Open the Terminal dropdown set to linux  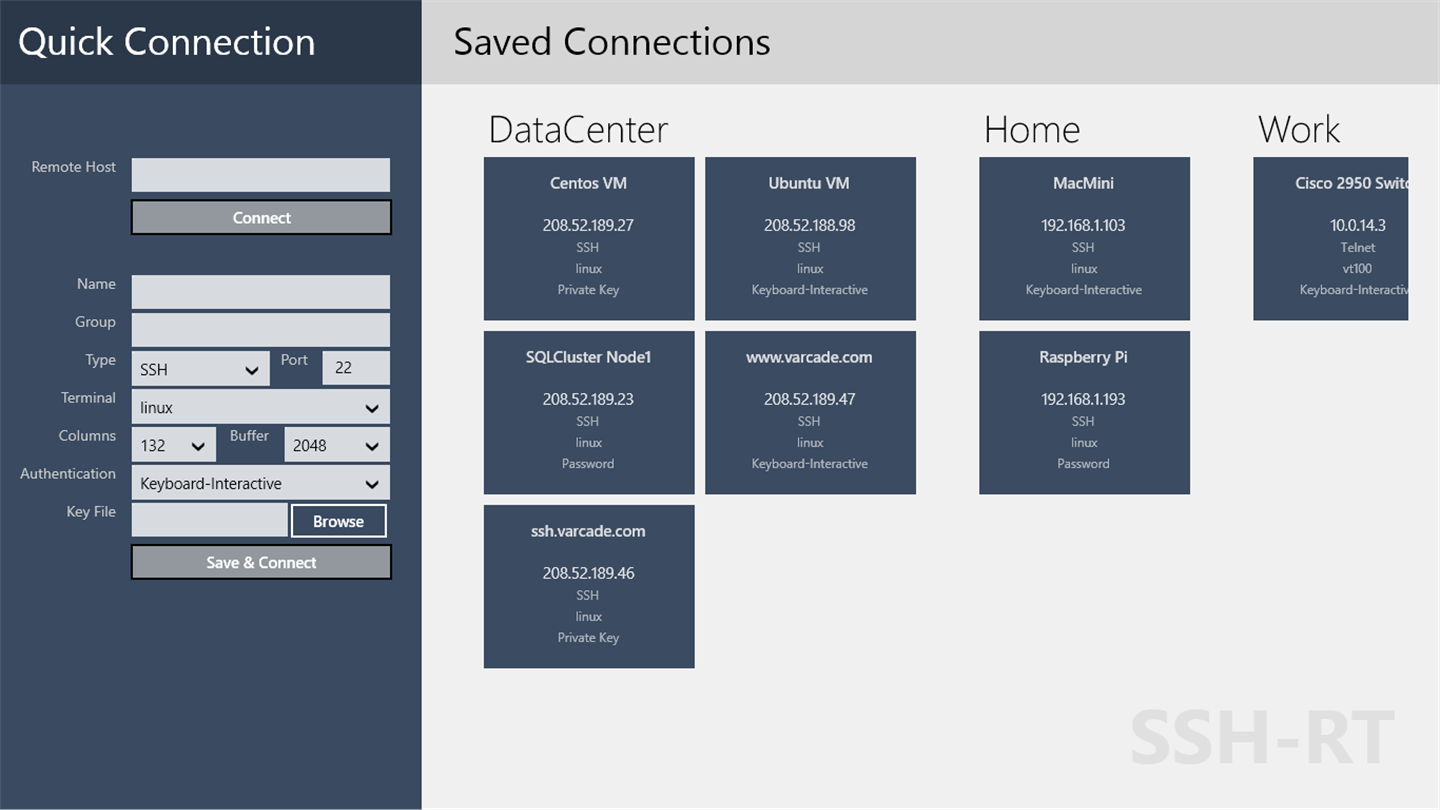(260, 407)
